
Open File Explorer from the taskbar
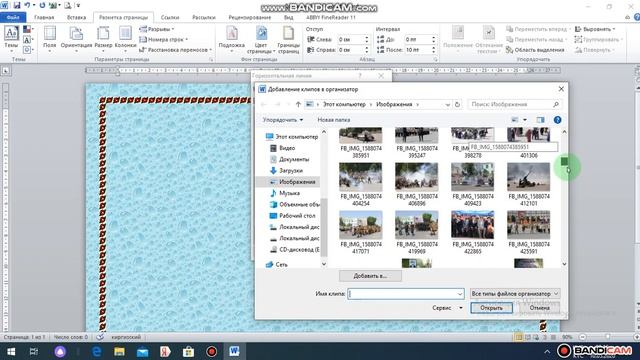119,351
